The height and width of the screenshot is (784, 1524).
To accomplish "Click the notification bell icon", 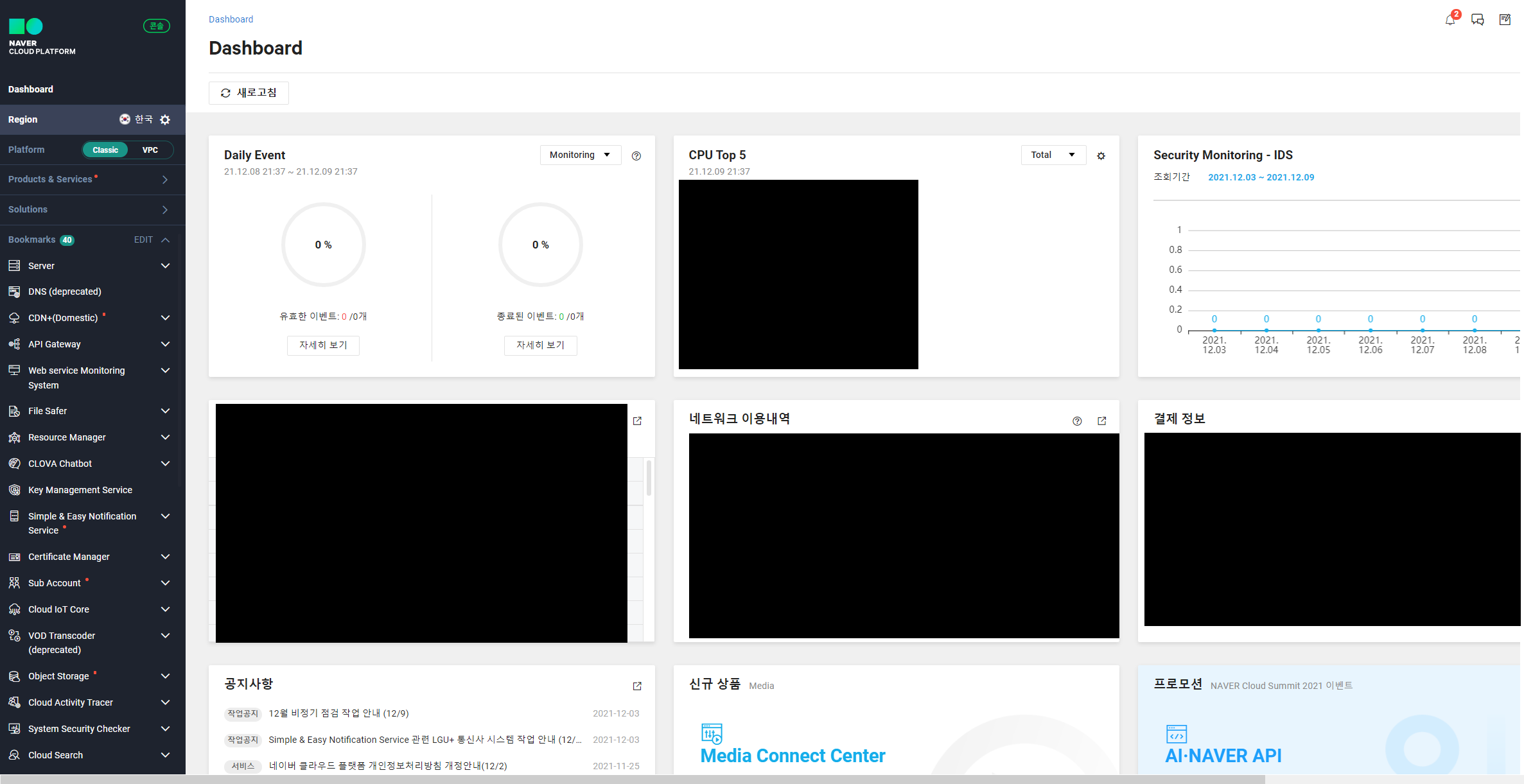I will 1450,20.
